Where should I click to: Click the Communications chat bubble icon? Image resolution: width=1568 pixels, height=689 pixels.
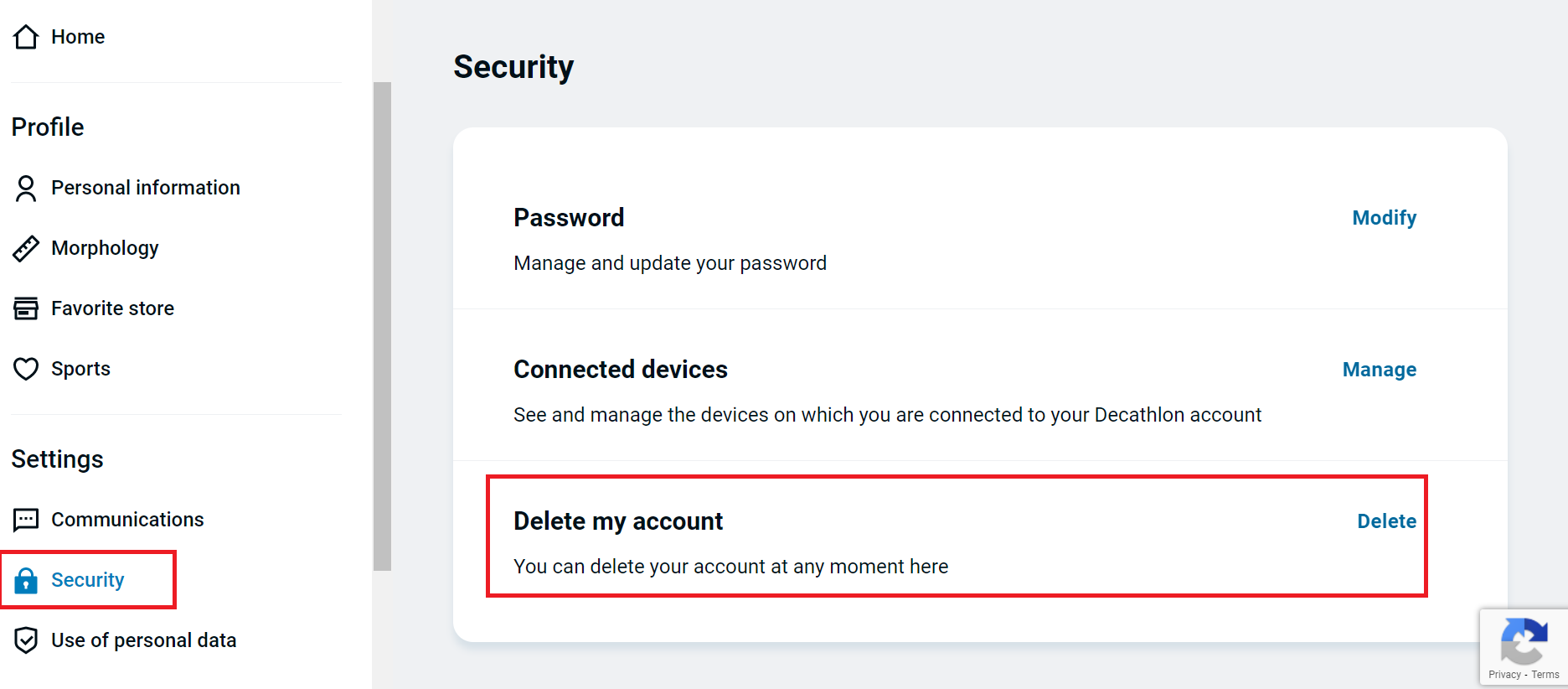coord(26,520)
